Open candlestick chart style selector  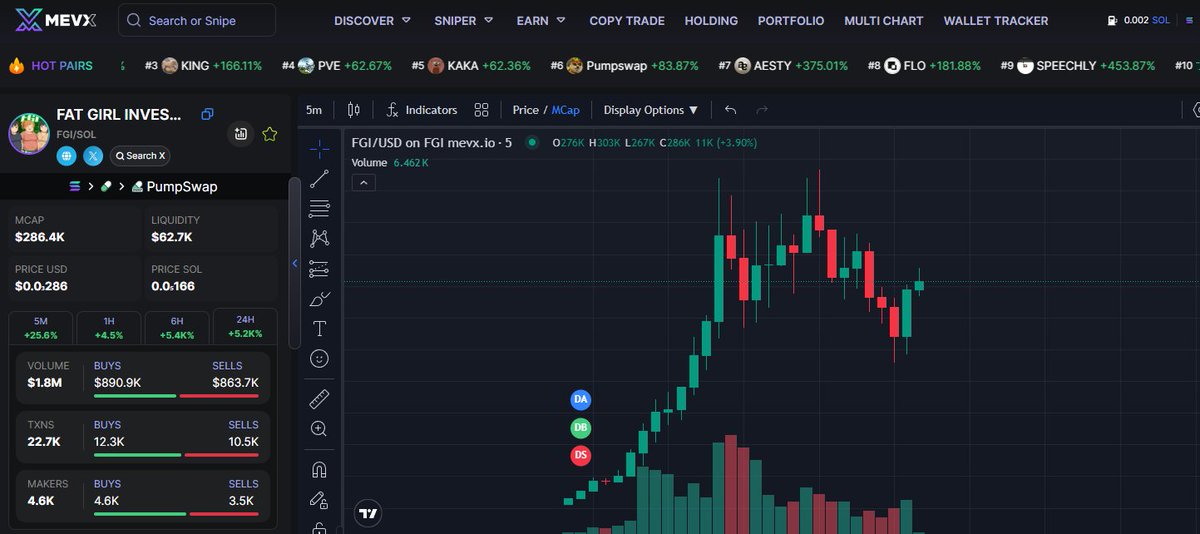click(353, 110)
